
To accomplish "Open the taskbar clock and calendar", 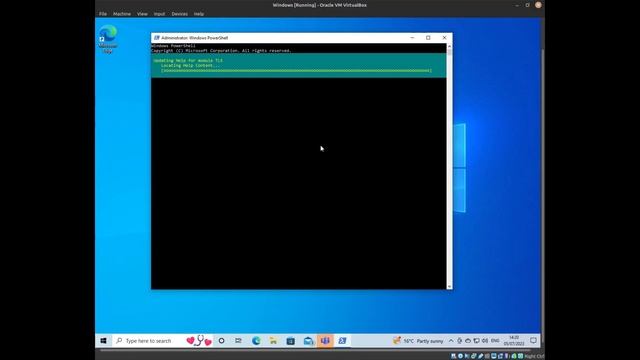I will click(514, 340).
